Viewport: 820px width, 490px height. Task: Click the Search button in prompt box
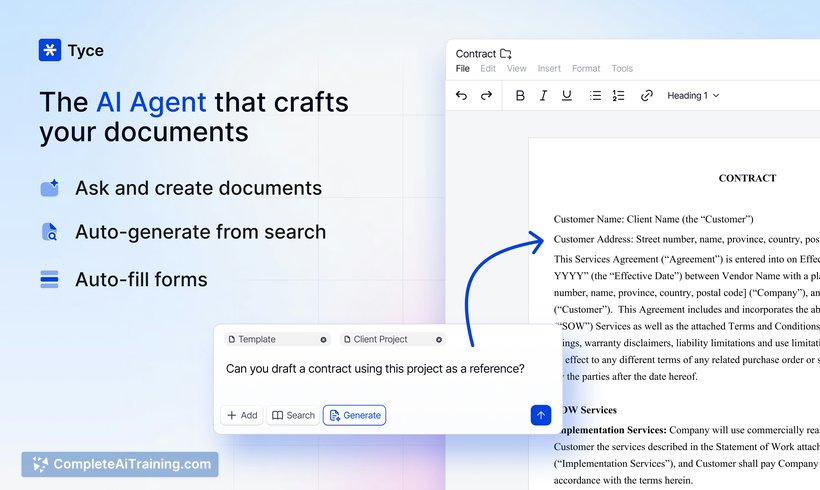(293, 415)
